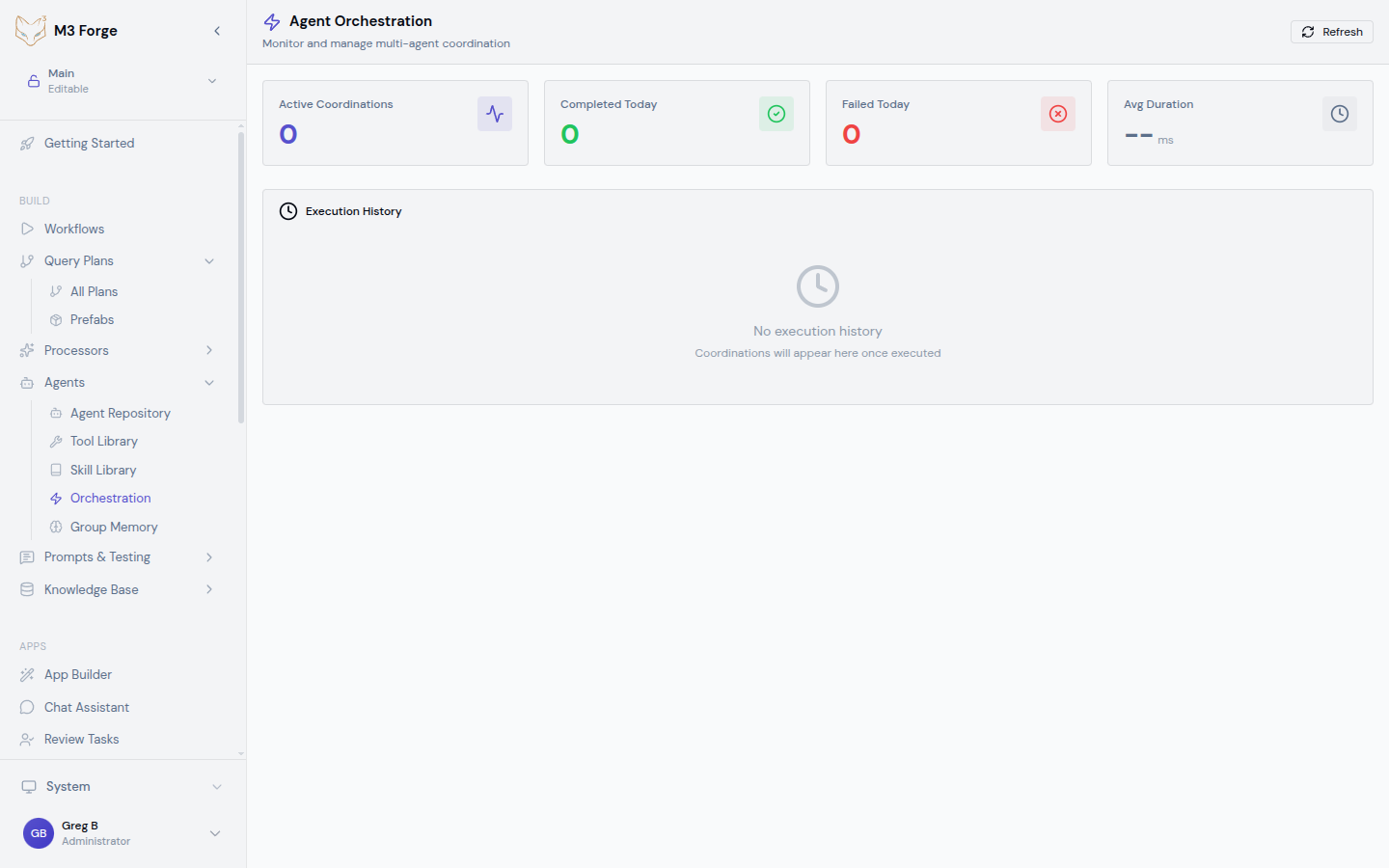Click the Avg Duration clock icon

(x=1339, y=114)
